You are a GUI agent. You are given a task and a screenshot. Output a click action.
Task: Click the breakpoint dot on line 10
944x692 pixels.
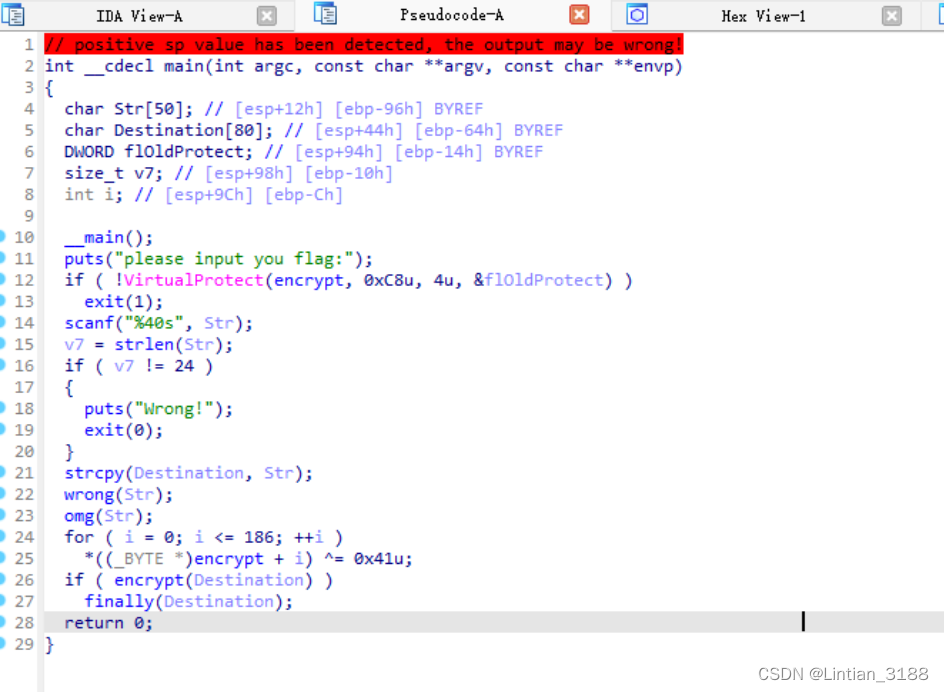(2, 237)
